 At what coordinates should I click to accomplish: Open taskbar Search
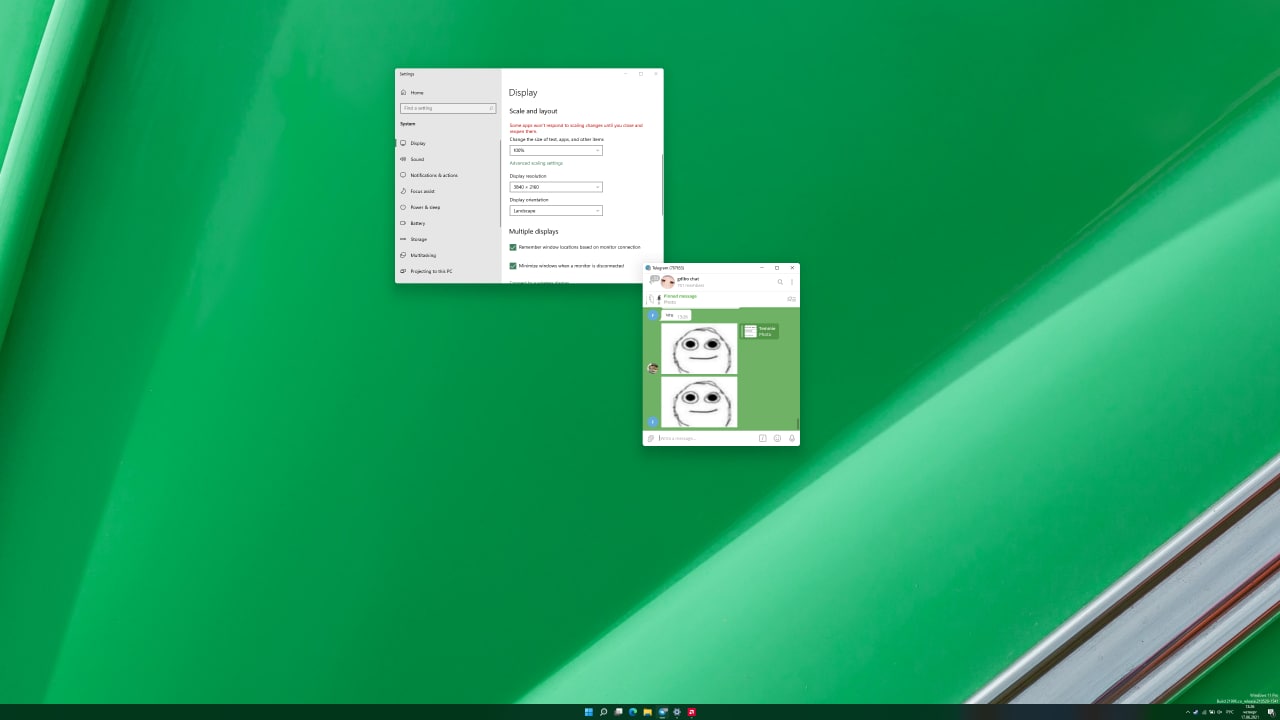(x=603, y=712)
